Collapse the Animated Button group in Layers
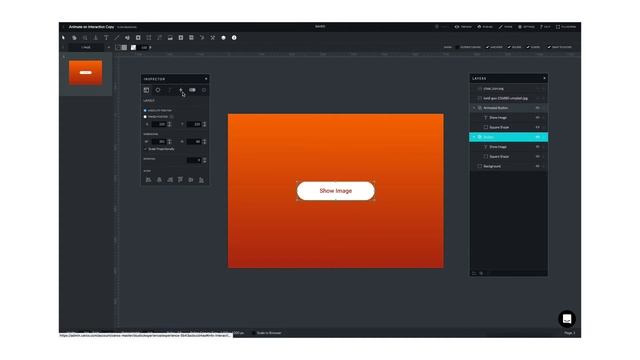The image size is (640, 360). pyautogui.click(x=474, y=108)
